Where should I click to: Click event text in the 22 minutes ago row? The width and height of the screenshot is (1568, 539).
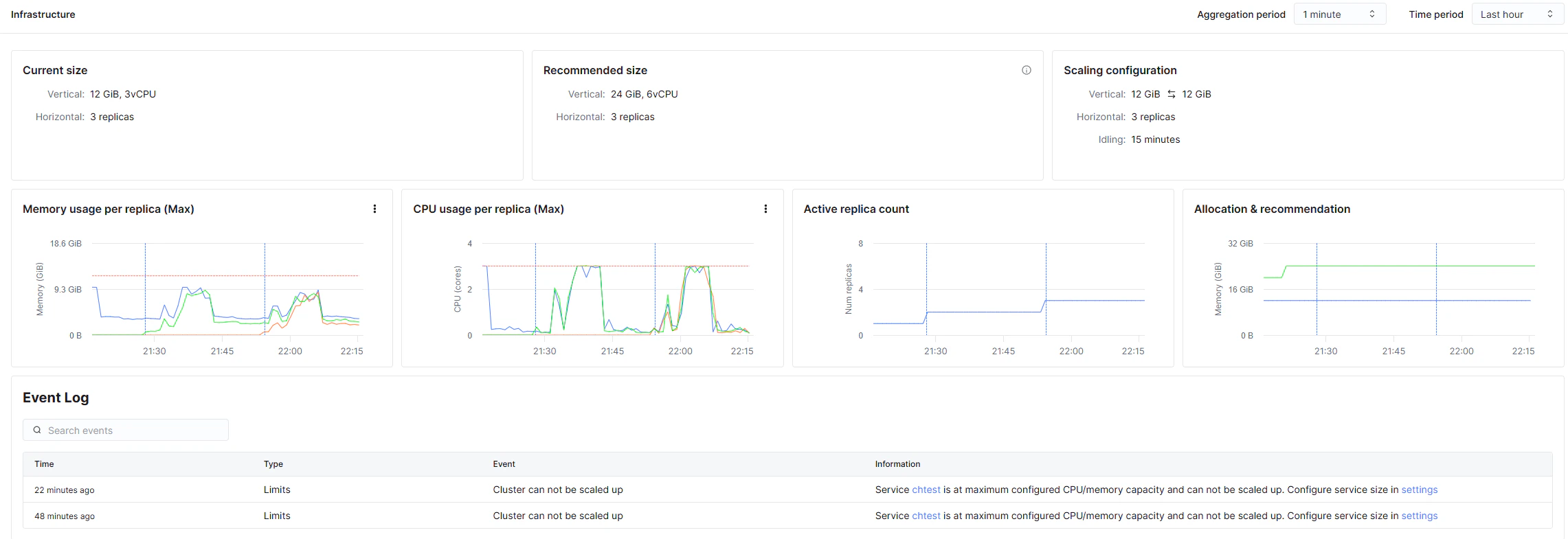point(558,490)
